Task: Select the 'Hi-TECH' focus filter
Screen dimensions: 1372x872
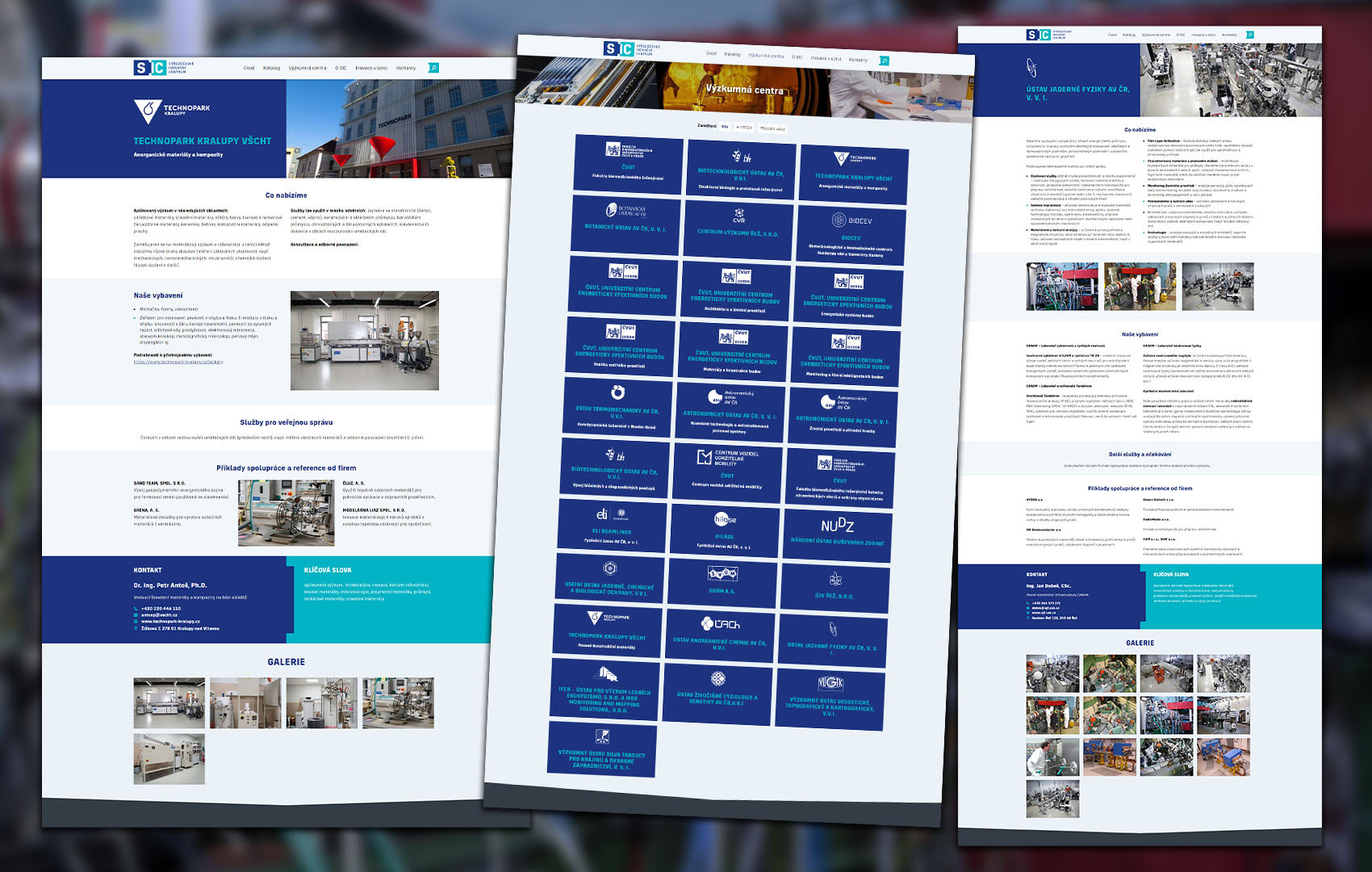Action: click(743, 127)
